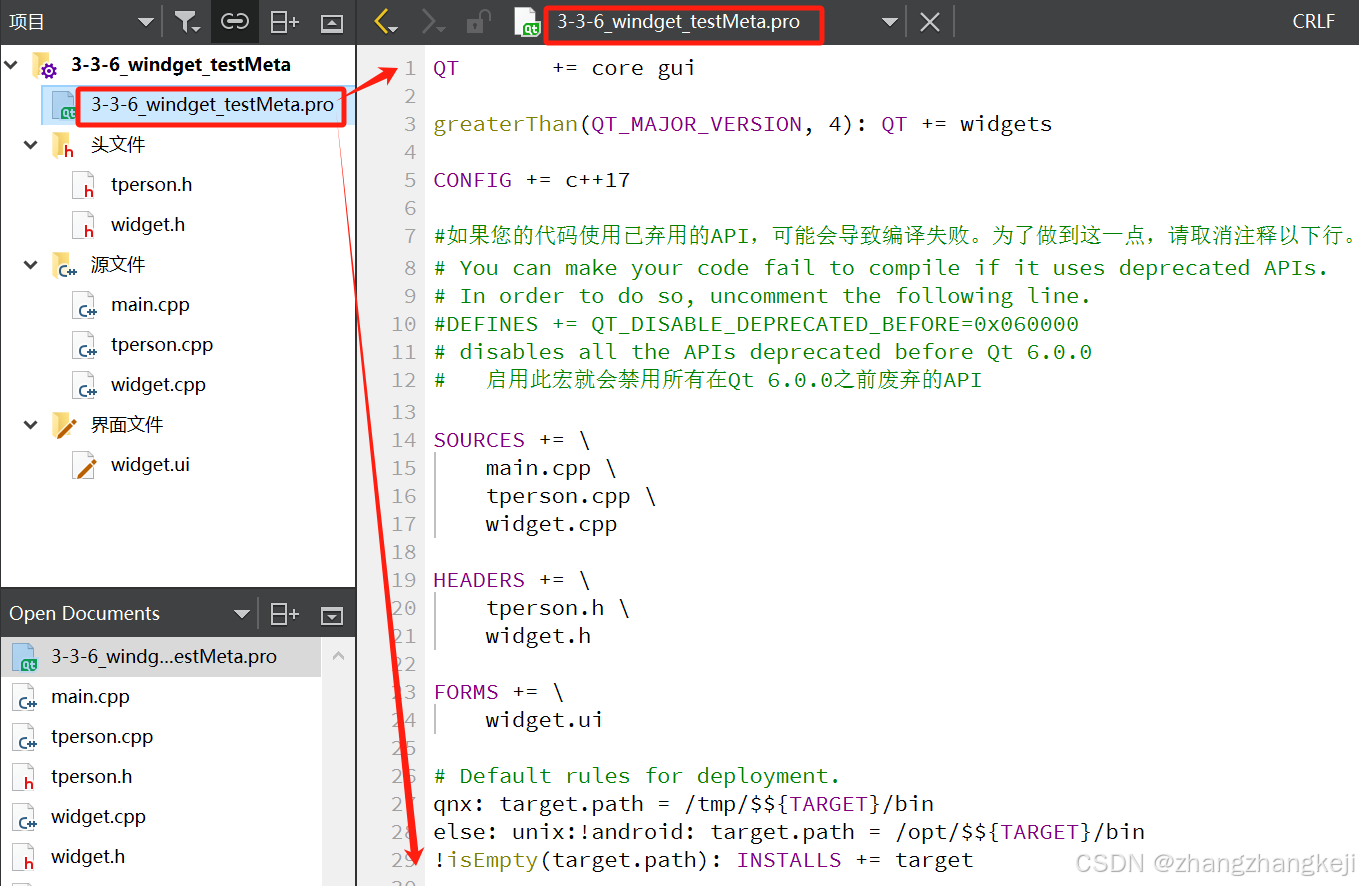Switch to main.cpp in Open Documents
Screen dimensions: 1359x886
pos(162,697)
